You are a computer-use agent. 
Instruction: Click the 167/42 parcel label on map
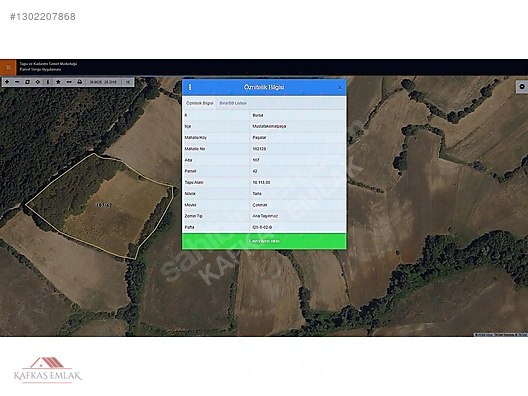click(x=104, y=205)
